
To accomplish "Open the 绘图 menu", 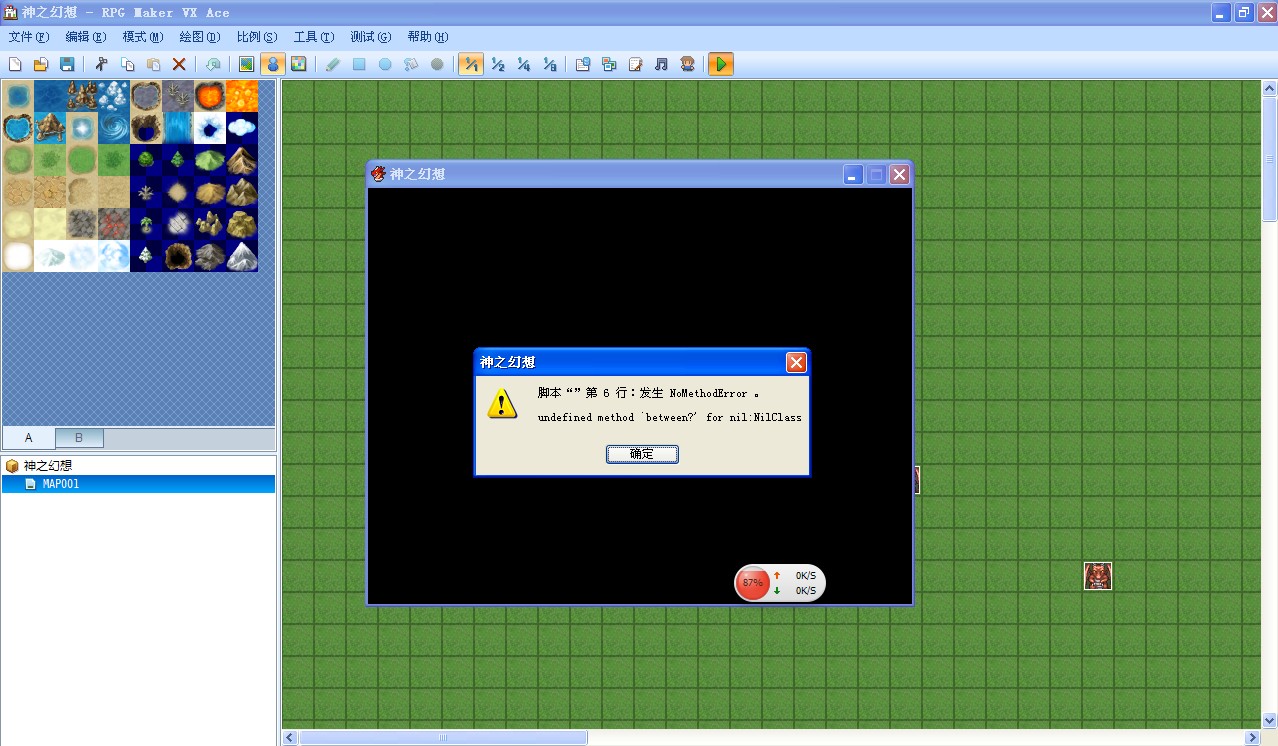I will tap(200, 37).
